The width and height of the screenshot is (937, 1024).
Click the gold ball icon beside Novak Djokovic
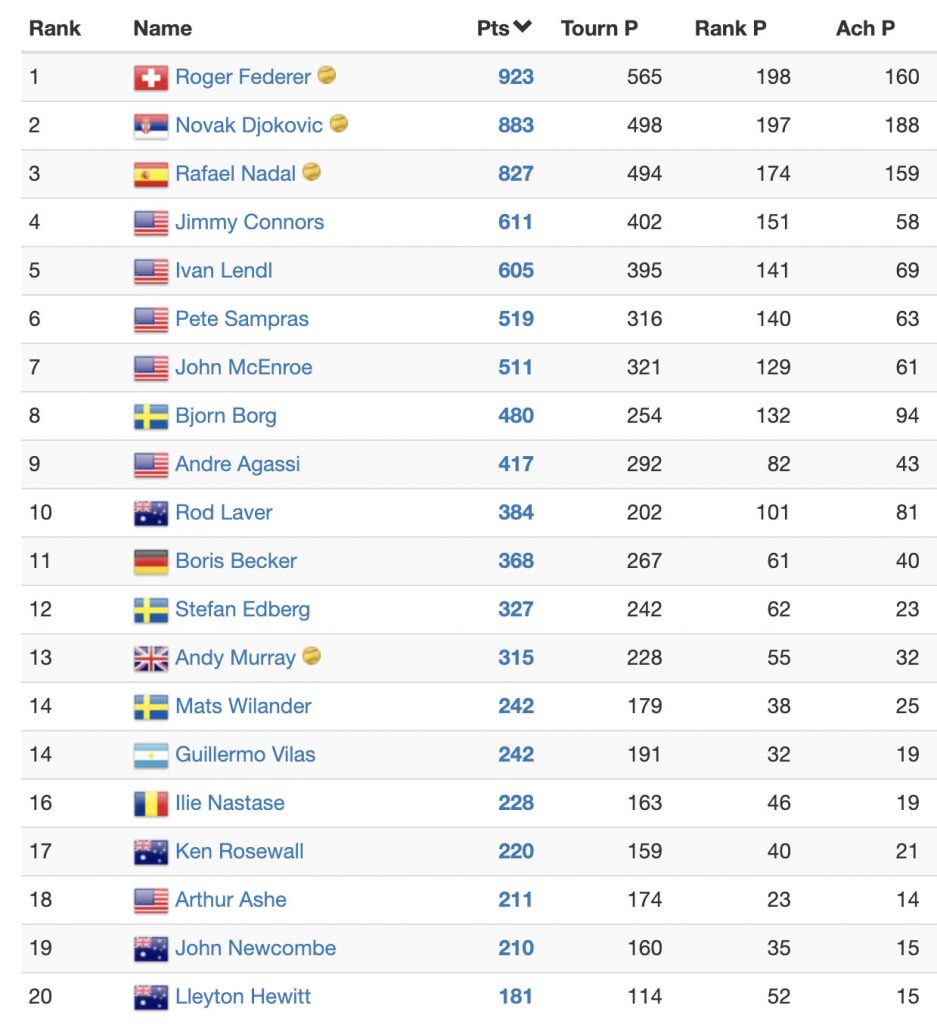pyautogui.click(x=338, y=123)
